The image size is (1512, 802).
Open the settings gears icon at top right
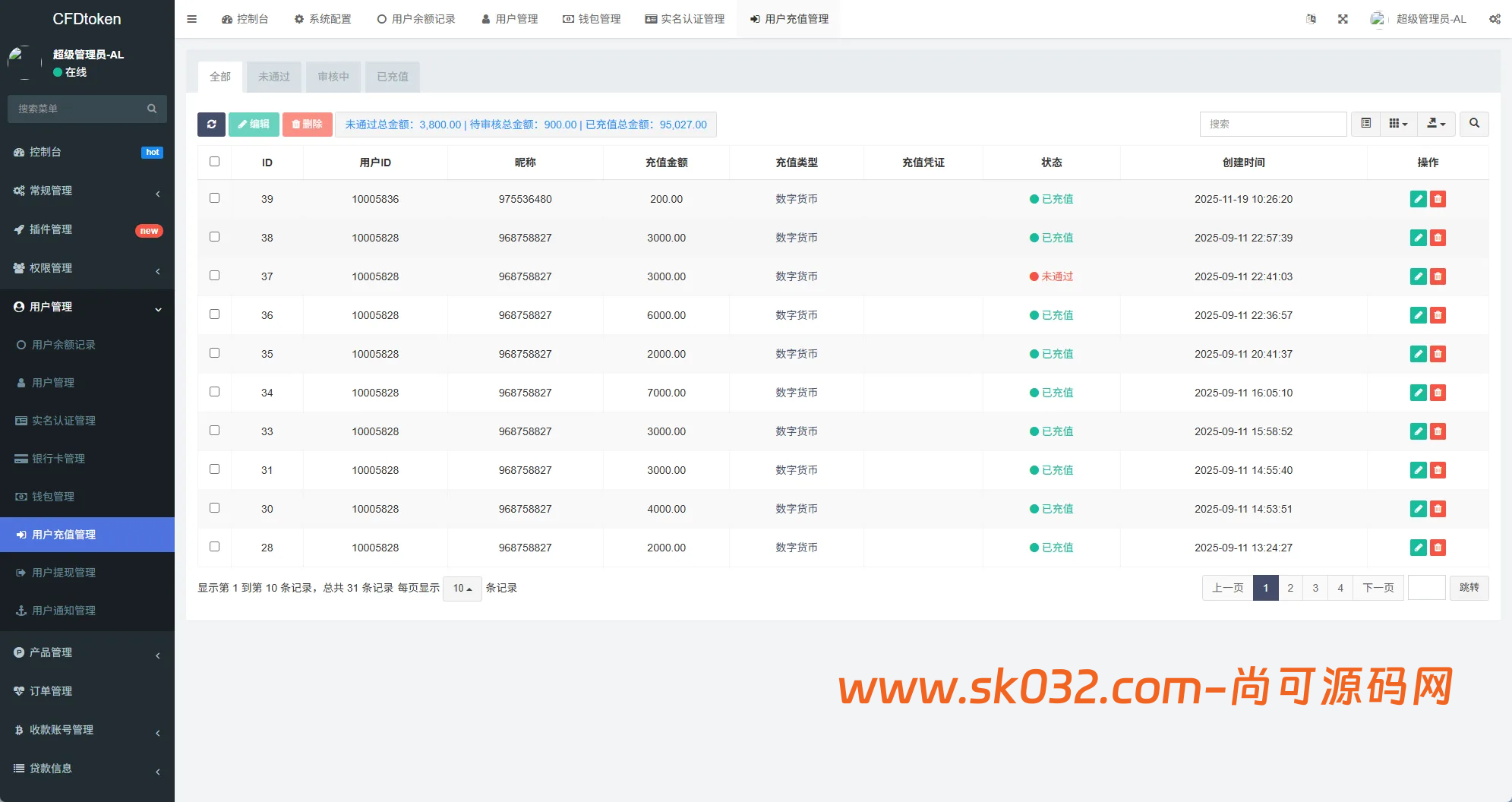coord(1495,19)
